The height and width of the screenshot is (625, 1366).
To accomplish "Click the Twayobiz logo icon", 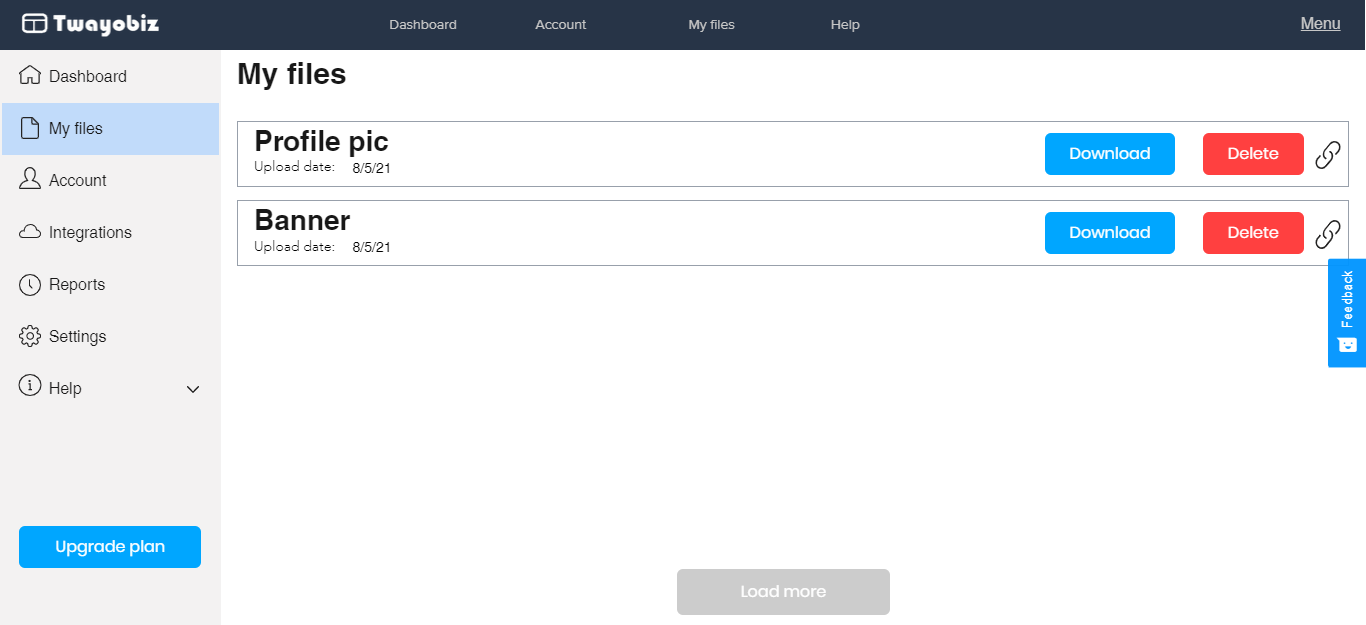I will pyautogui.click(x=35, y=24).
